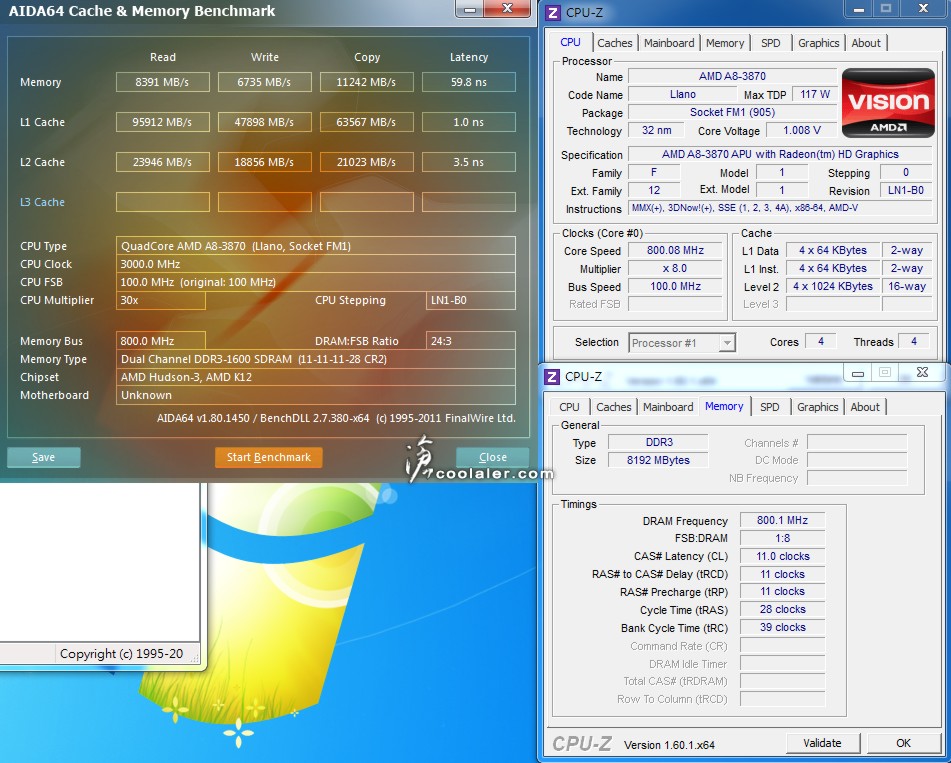Click the Max TDP value 117 W
This screenshot has width=951, height=763.
pos(815,95)
